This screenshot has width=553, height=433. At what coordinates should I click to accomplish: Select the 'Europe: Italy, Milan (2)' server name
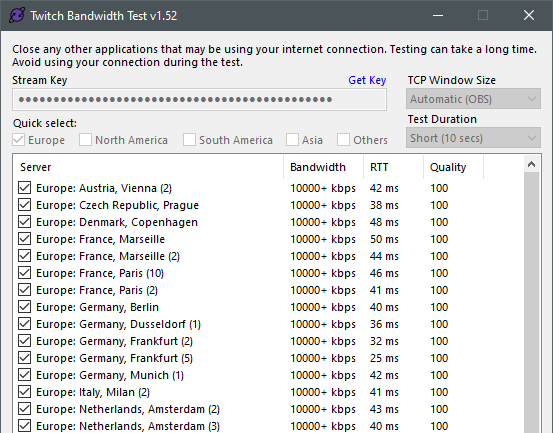tap(93, 392)
